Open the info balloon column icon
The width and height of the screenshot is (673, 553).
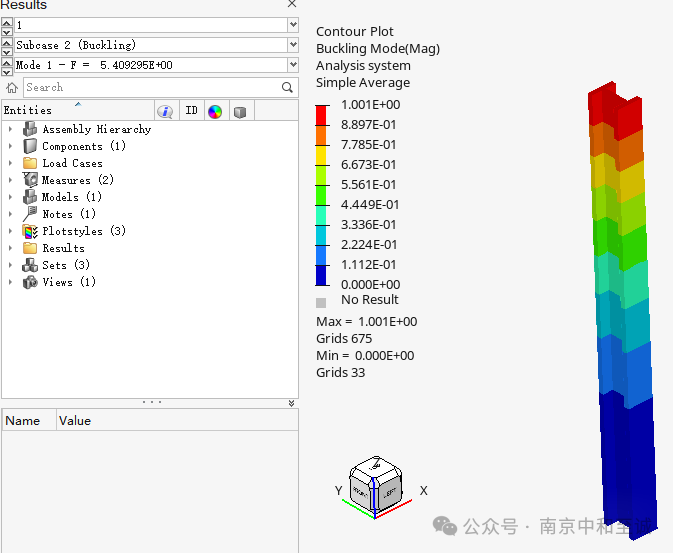coord(165,111)
